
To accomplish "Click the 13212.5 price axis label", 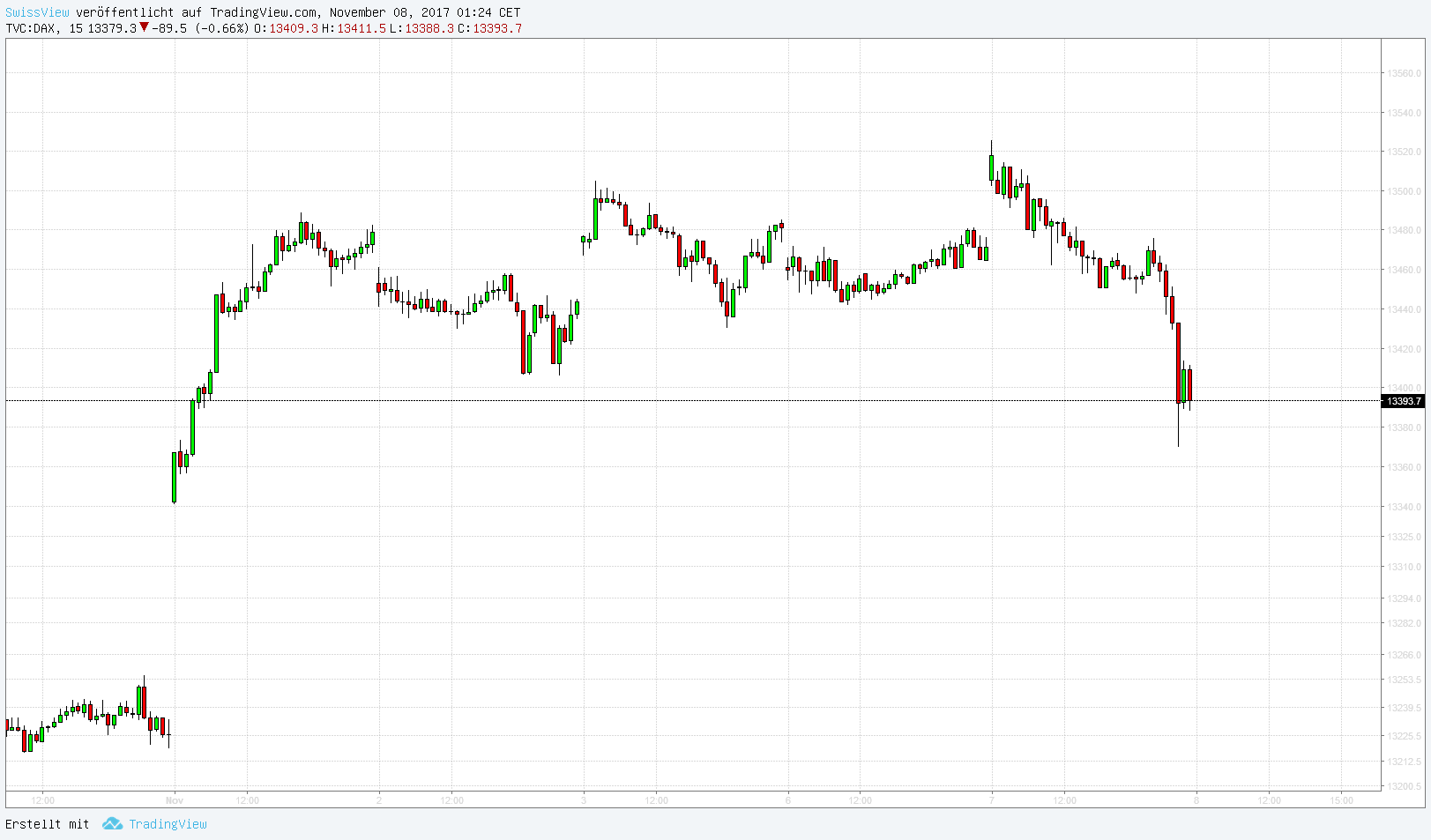I will pos(1404,762).
